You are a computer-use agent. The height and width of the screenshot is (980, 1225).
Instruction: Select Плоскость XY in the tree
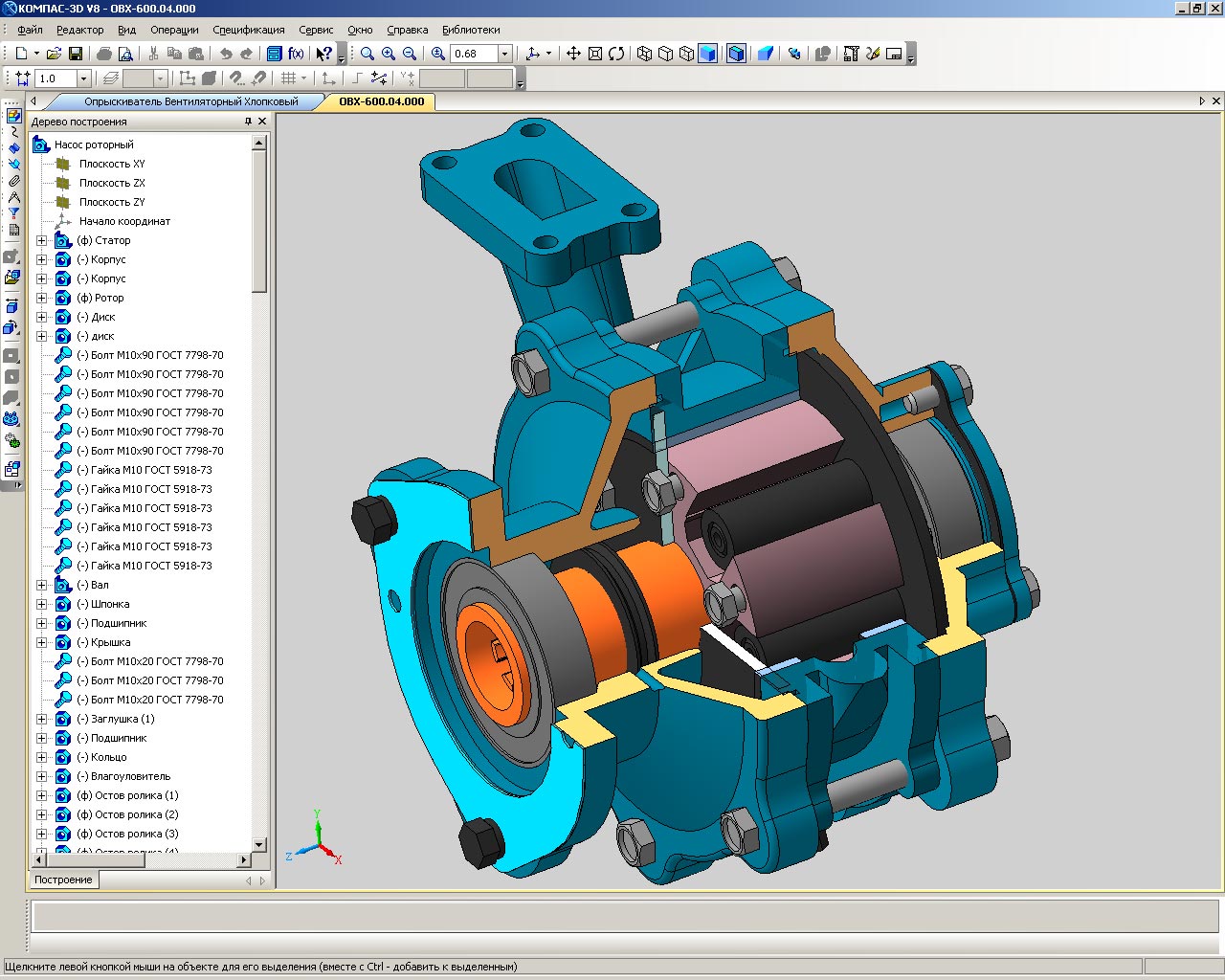(112, 164)
